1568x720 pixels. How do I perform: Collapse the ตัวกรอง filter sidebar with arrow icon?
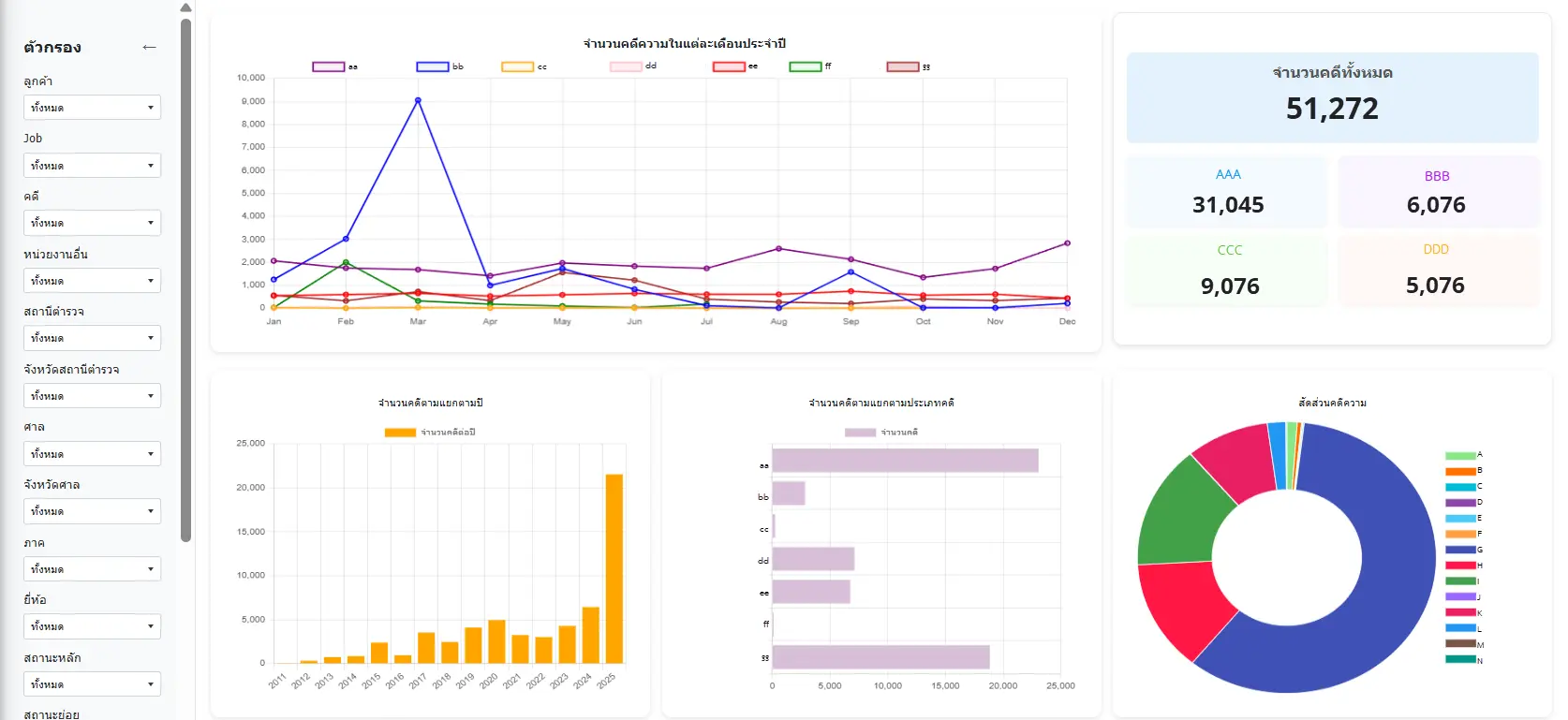point(149,48)
